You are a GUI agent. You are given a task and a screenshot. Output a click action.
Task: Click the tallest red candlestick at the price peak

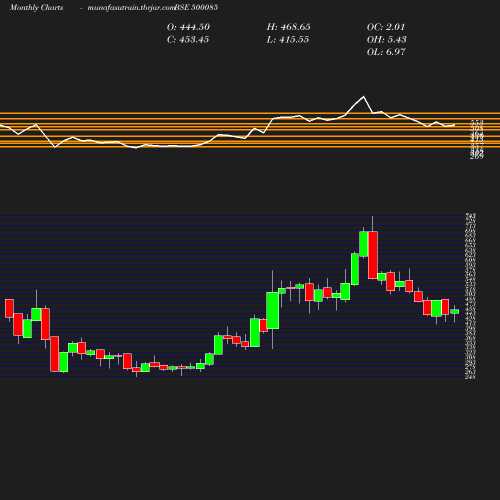pos(373,255)
